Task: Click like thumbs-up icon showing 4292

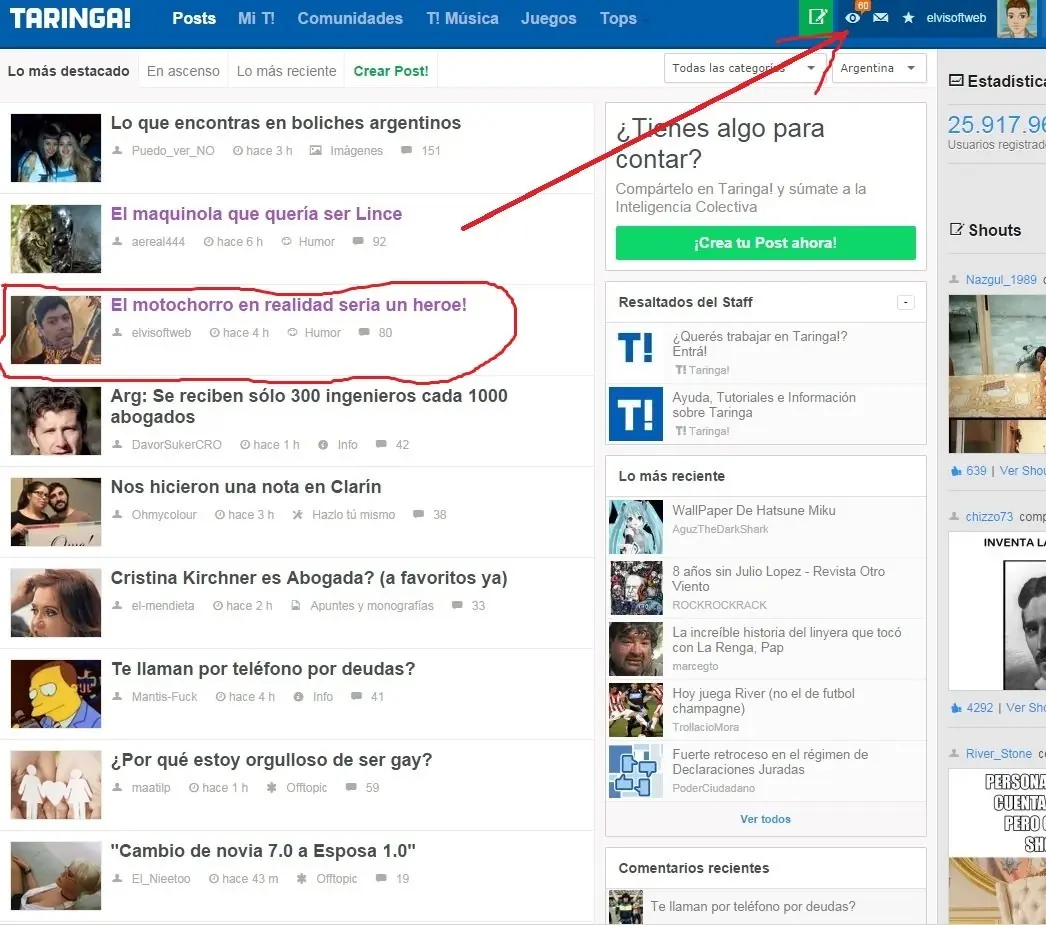Action: coord(956,708)
